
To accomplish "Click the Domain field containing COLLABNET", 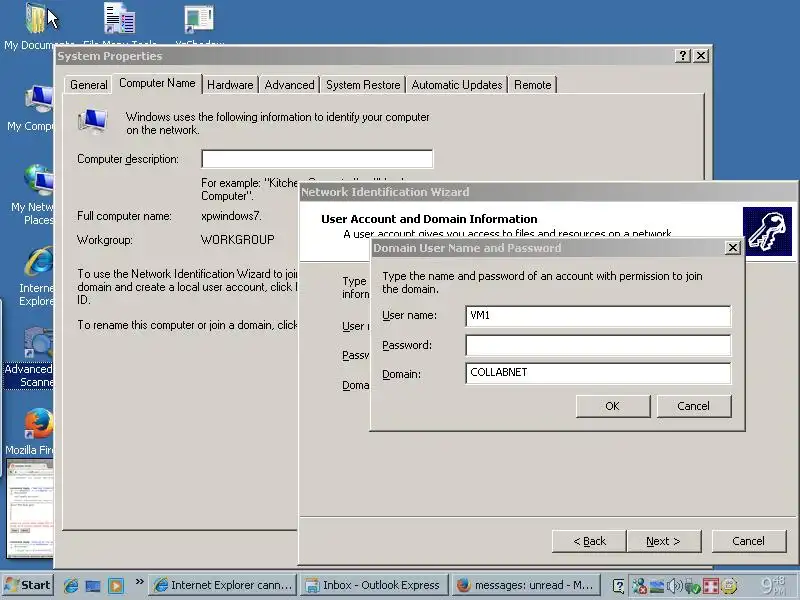I will (598, 373).
